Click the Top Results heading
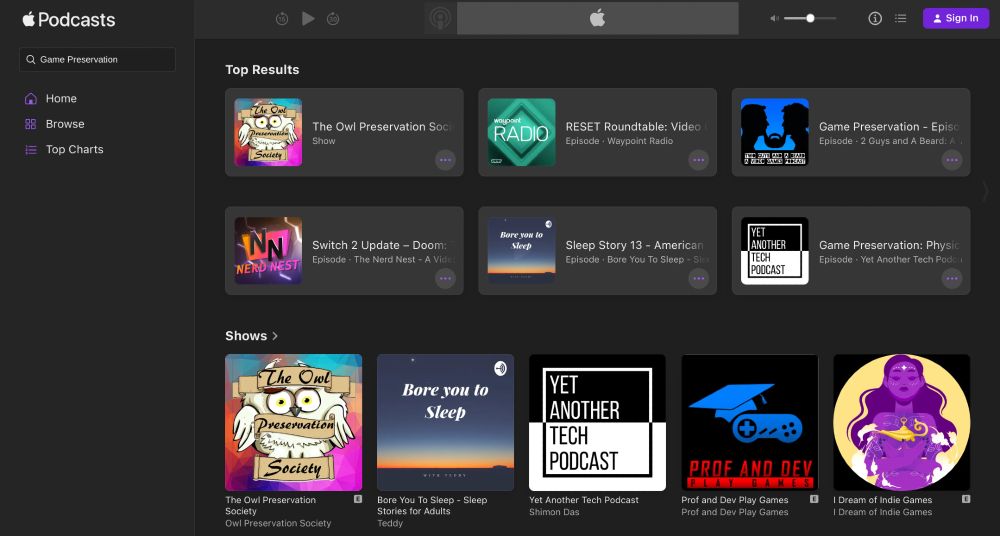Screen dimensions: 1000x536 (262, 70)
